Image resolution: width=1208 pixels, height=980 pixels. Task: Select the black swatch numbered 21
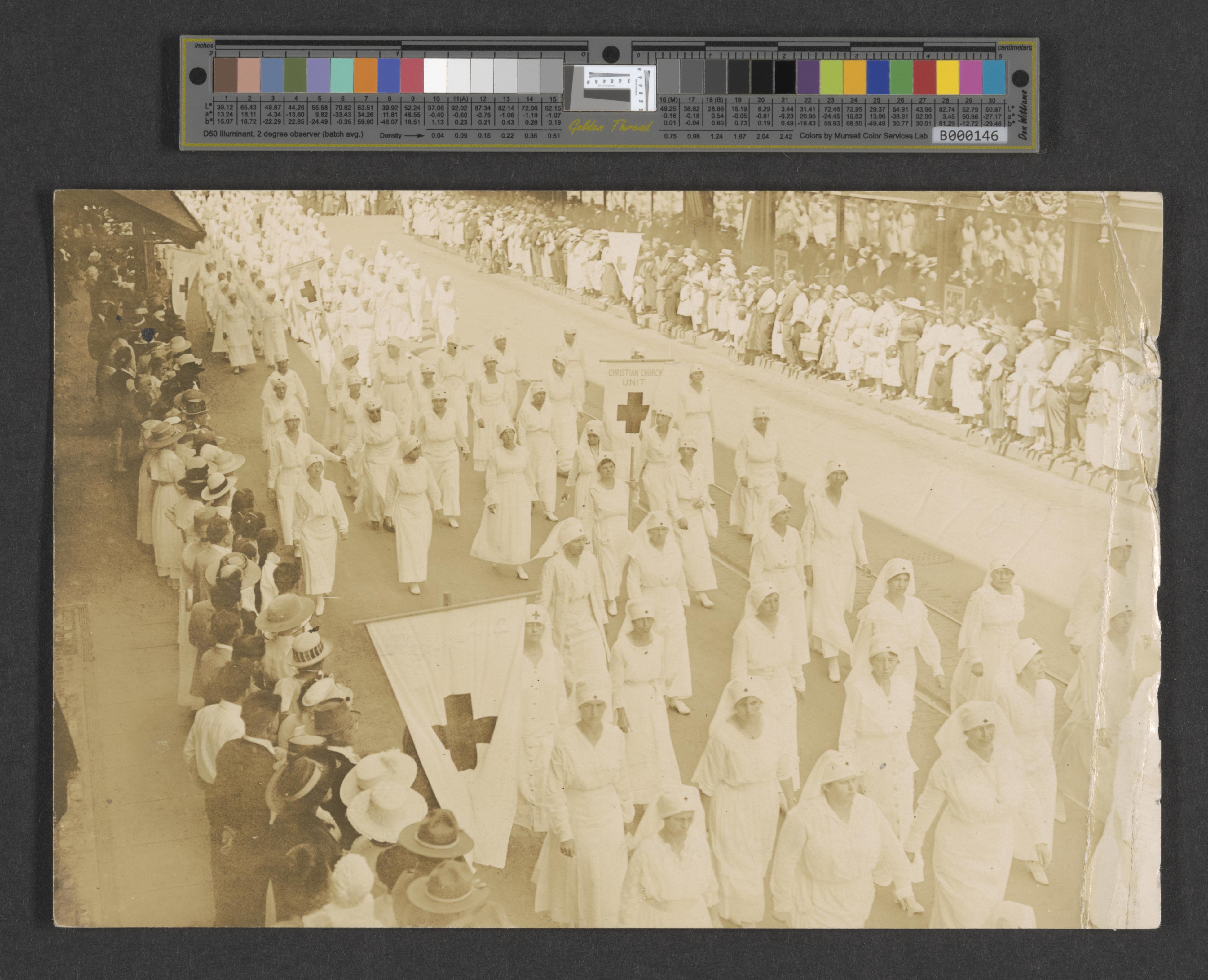click(x=785, y=76)
